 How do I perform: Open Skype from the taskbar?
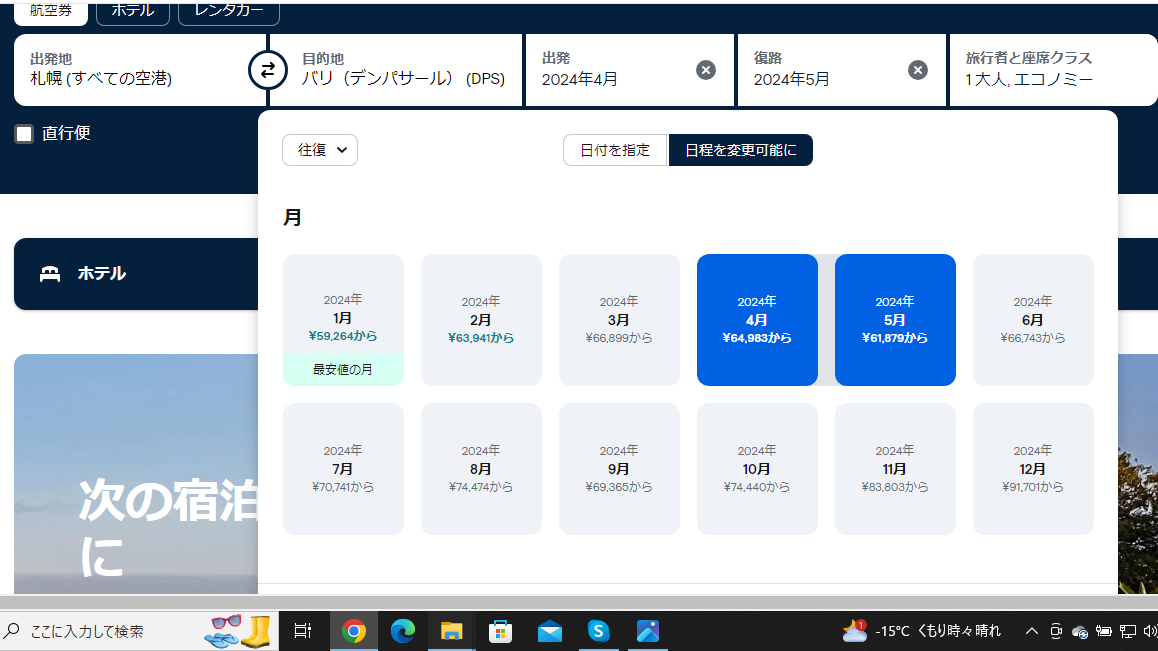coord(598,631)
